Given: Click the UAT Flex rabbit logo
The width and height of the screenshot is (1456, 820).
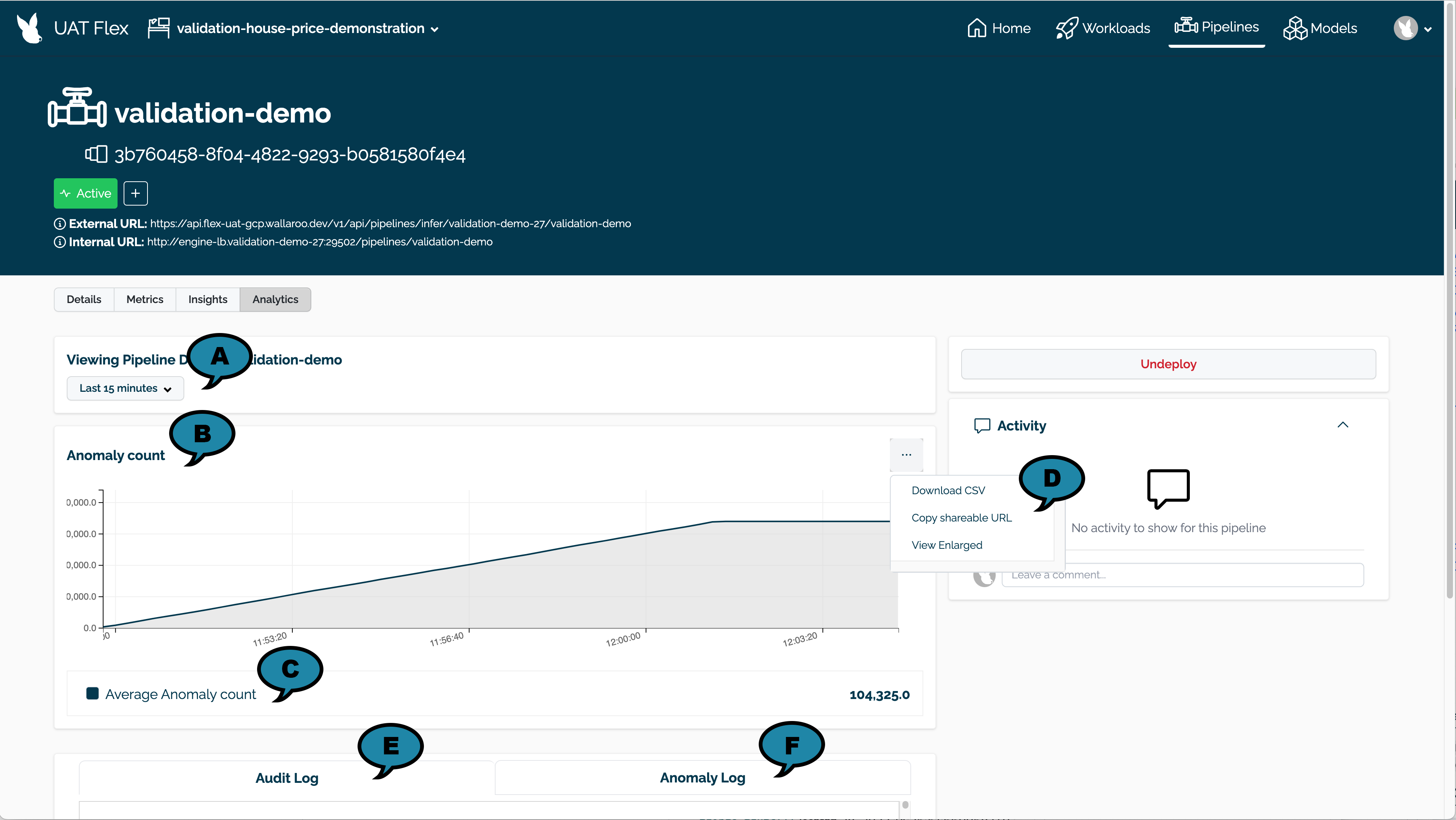Looking at the screenshot, I should pyautogui.click(x=28, y=28).
